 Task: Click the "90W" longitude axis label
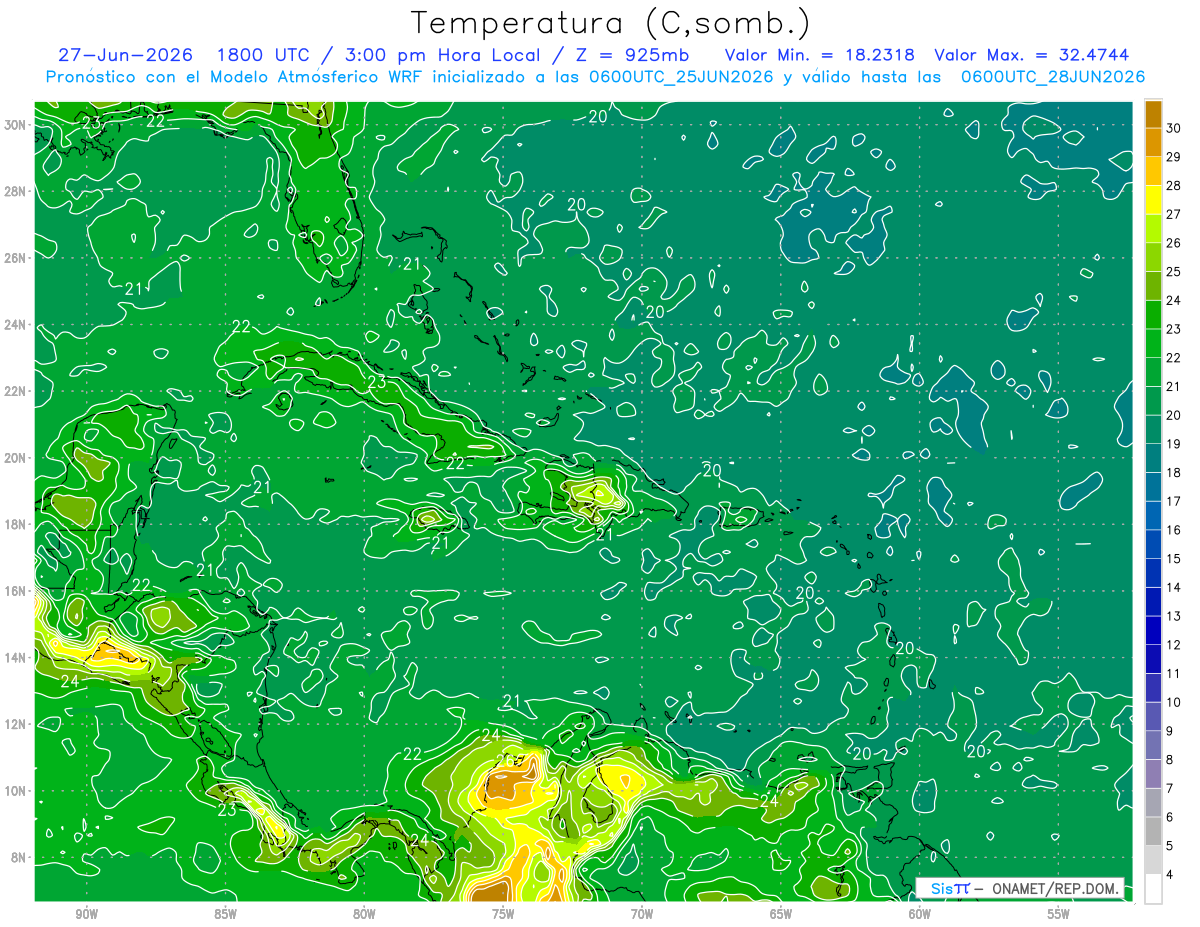click(x=87, y=915)
